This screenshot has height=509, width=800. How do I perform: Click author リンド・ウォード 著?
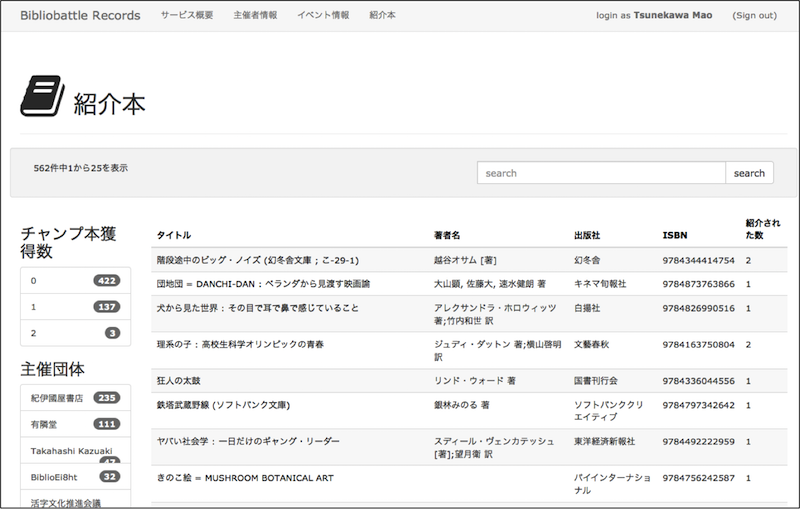point(474,380)
